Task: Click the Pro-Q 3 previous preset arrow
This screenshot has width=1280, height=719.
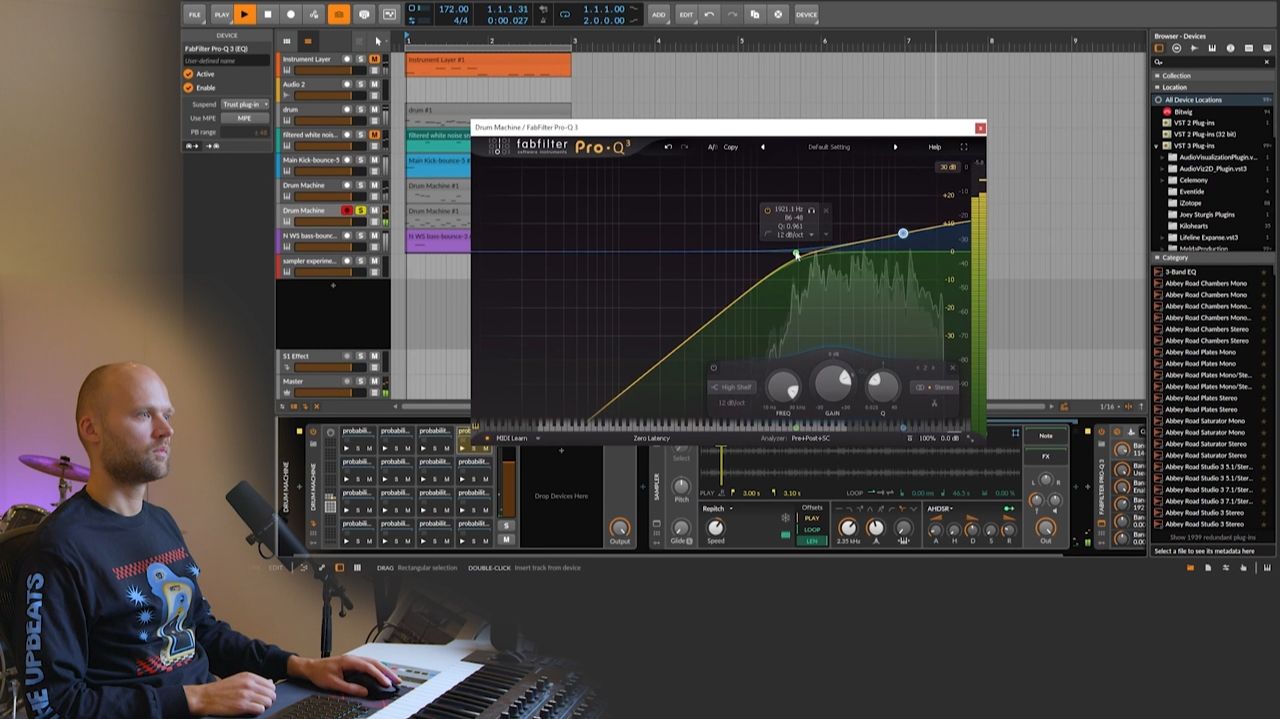Action: click(763, 147)
